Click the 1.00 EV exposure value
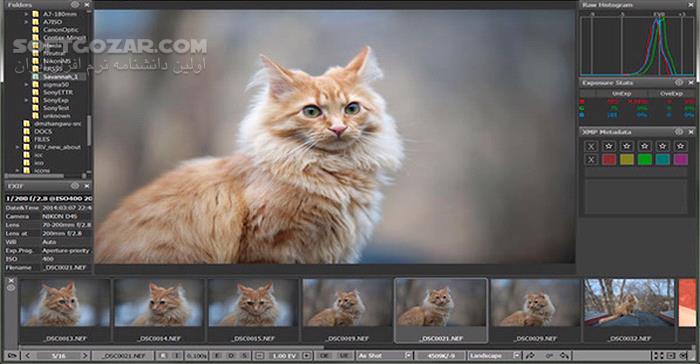700x364 pixels. (x=283, y=356)
